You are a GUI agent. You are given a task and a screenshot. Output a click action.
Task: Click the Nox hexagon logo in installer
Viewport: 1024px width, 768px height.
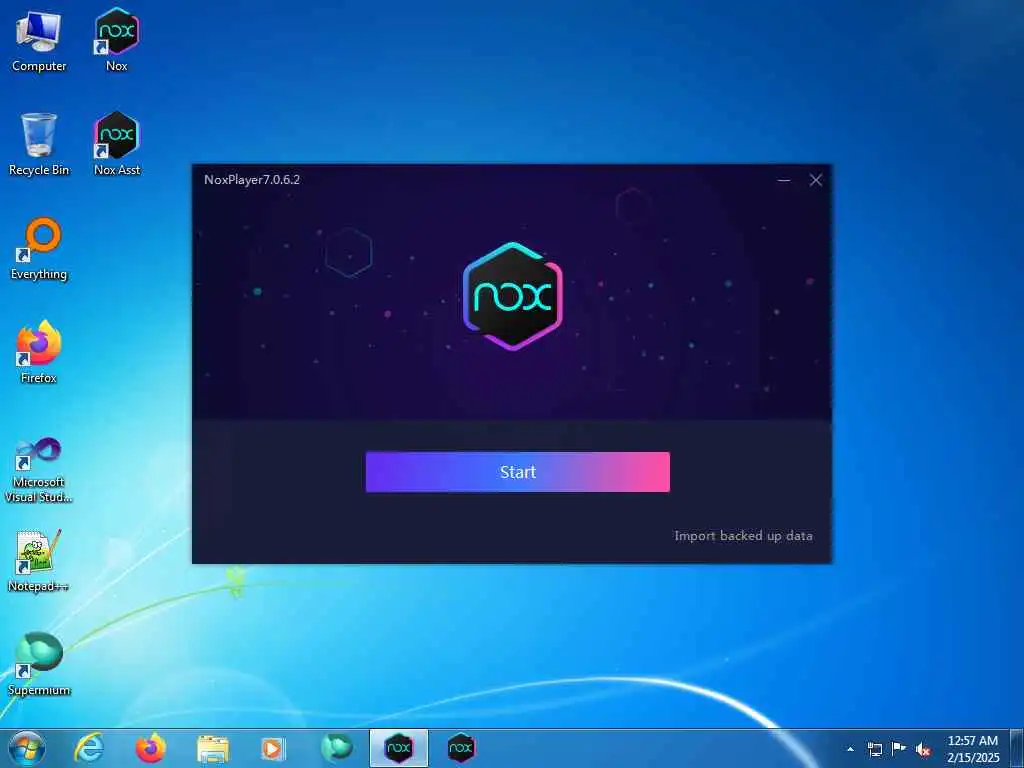coord(513,296)
